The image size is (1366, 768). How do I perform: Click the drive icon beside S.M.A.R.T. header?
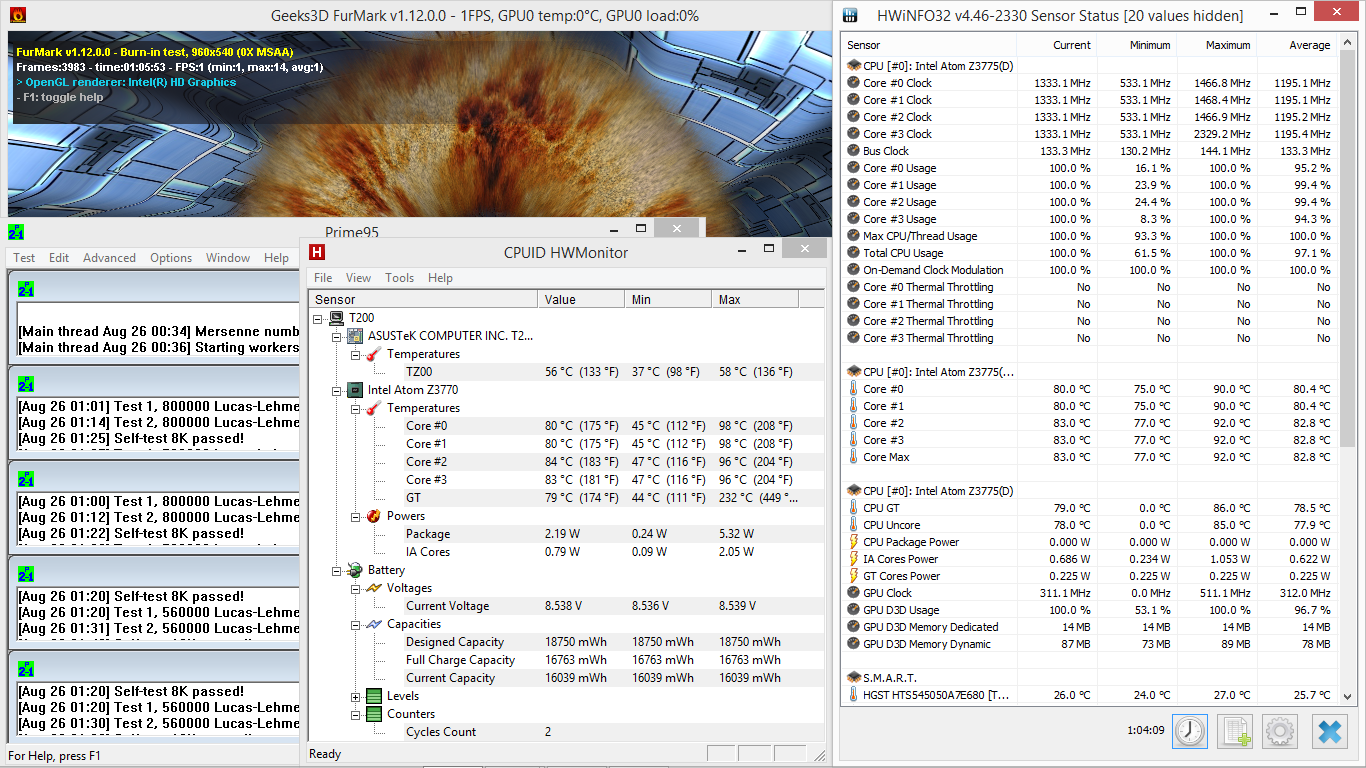[854, 678]
